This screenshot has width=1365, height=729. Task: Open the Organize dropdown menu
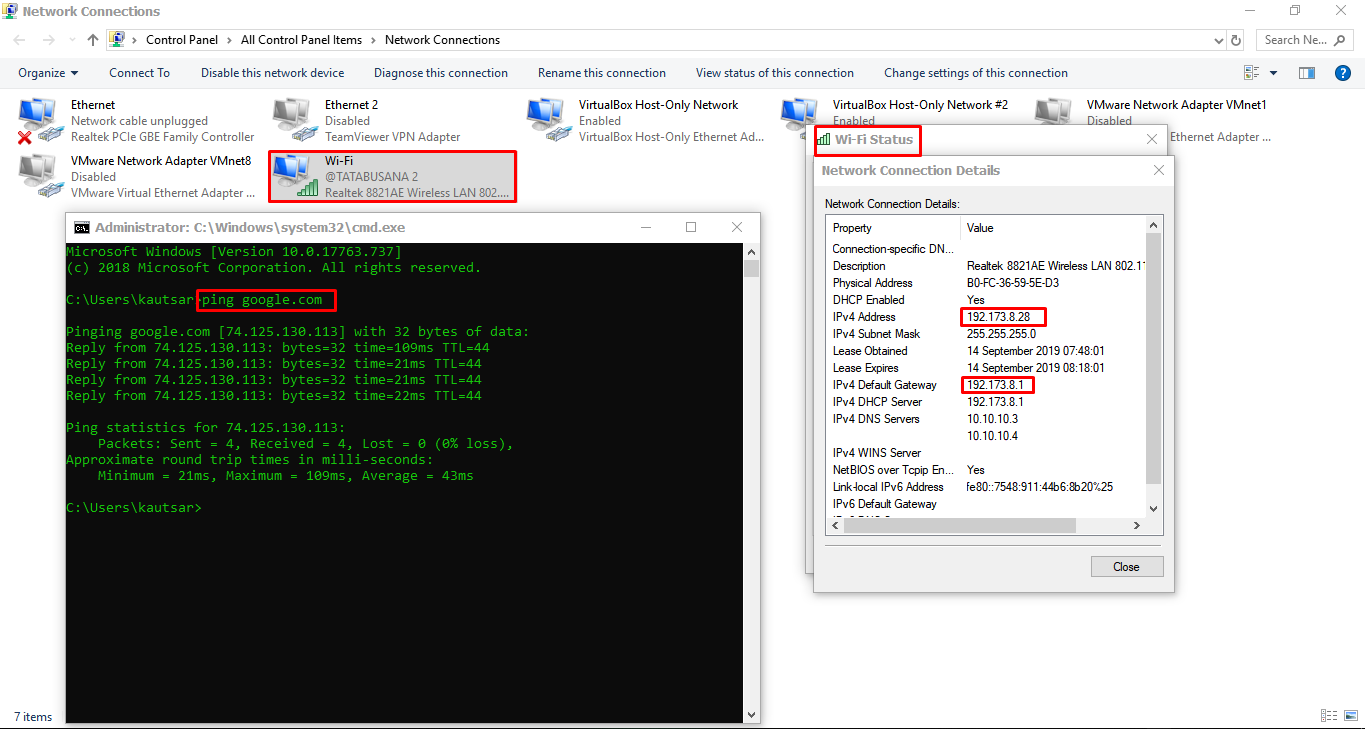click(x=47, y=72)
